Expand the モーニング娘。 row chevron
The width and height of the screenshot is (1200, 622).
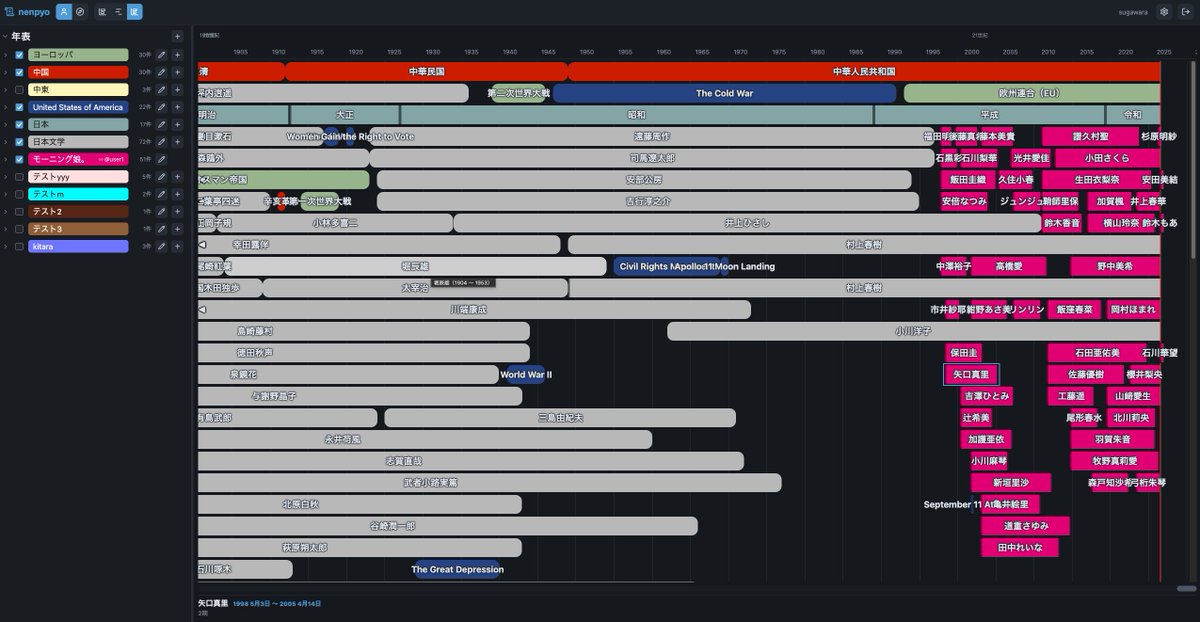pos(6,159)
